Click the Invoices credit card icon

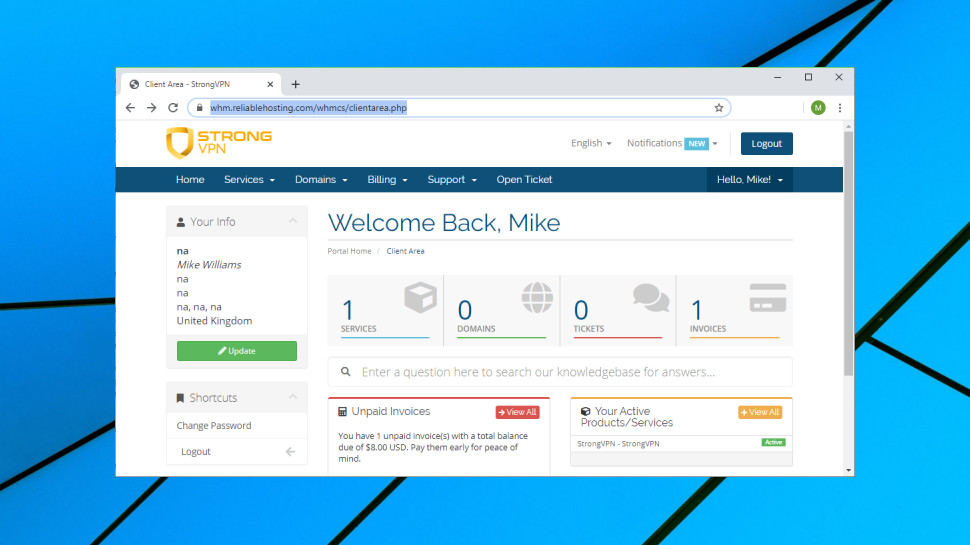pos(768,298)
